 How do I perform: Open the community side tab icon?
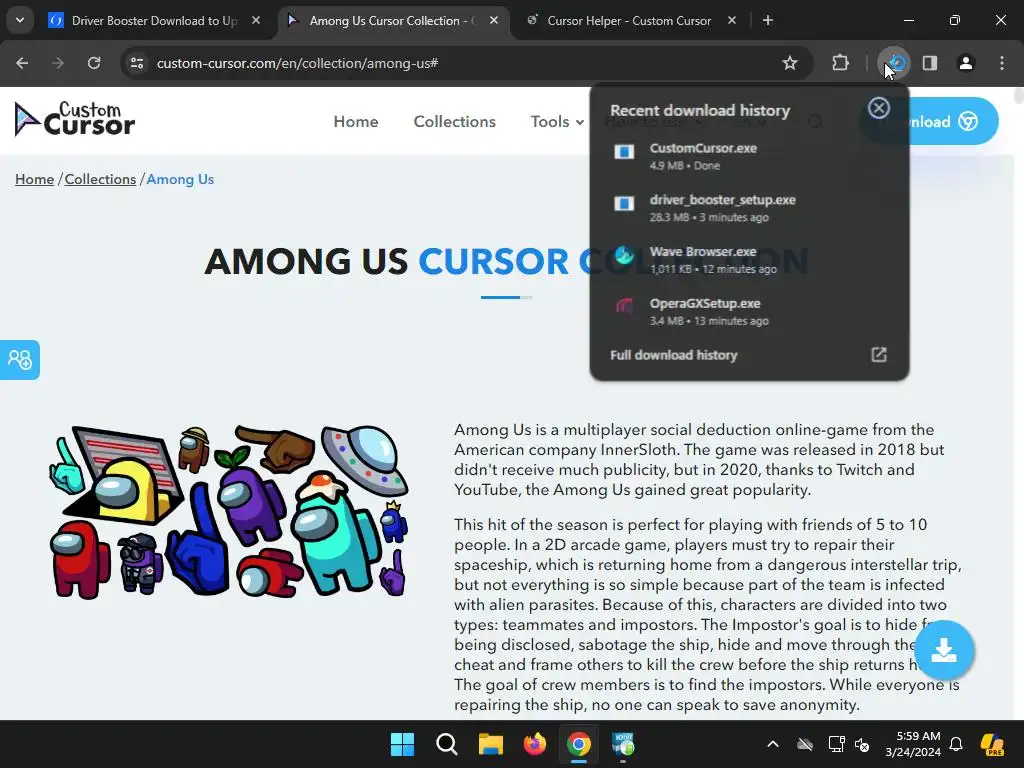pos(20,359)
